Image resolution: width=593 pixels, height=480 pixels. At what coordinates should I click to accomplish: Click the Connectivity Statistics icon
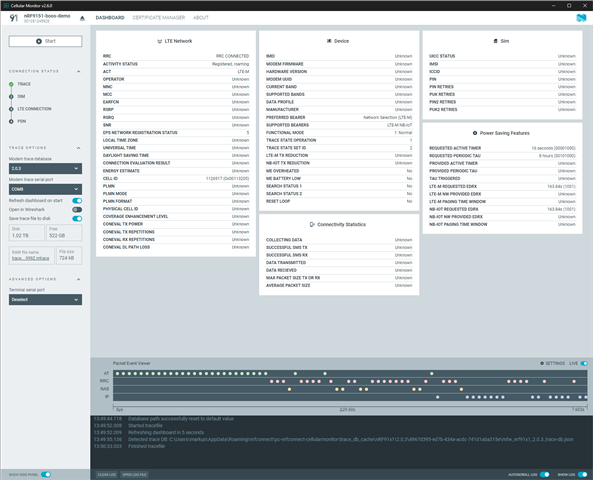tap(312, 224)
